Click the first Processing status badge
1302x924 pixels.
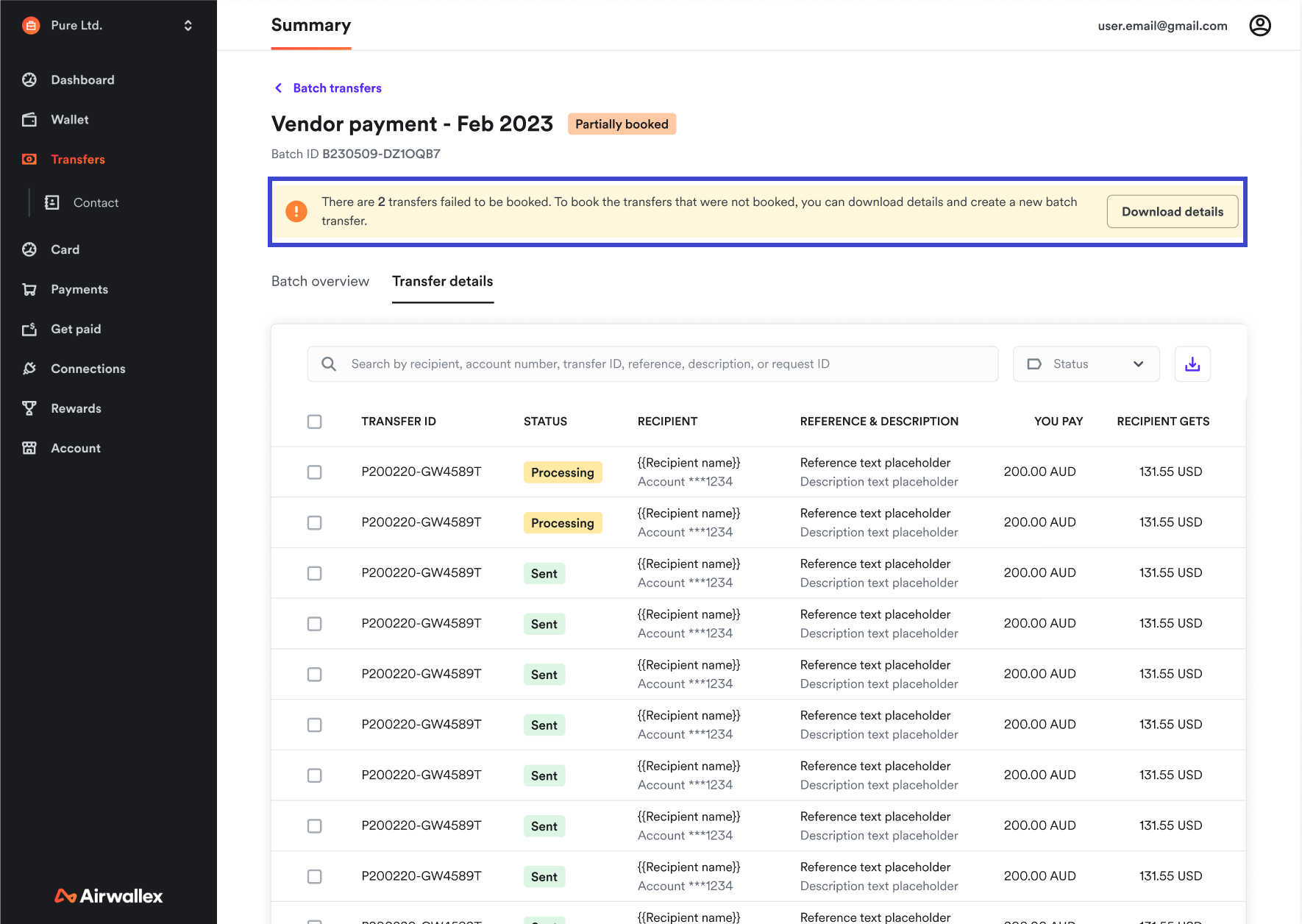563,472
